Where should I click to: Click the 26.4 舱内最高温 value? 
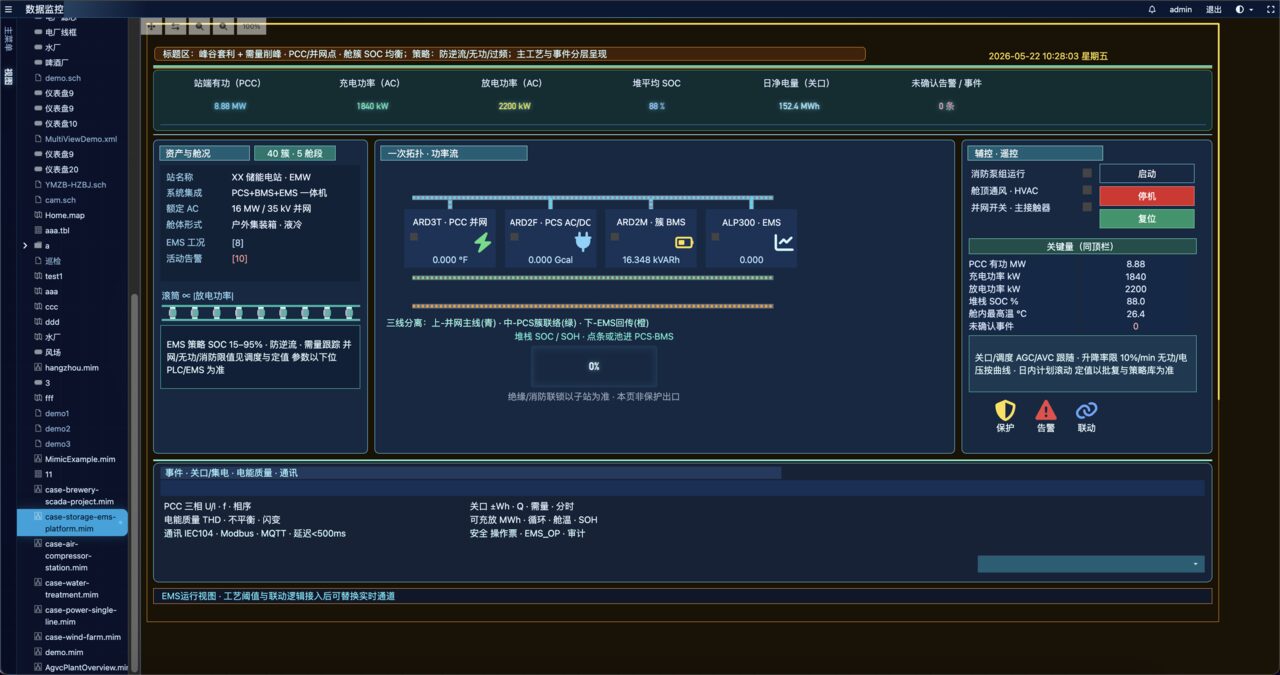[x=1135, y=314]
